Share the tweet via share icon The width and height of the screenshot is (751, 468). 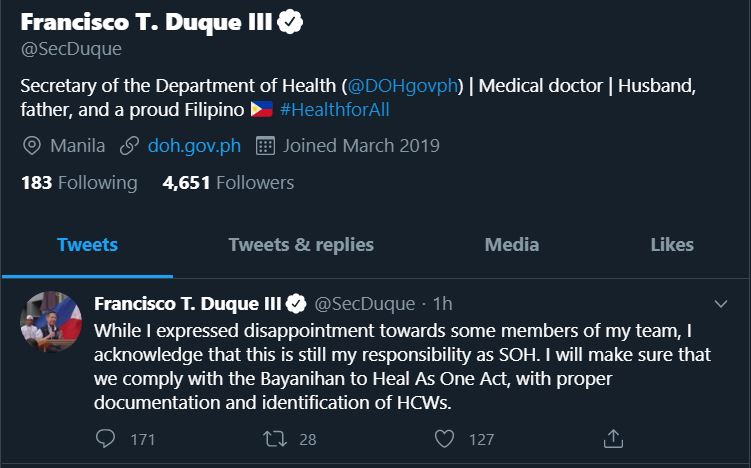point(614,438)
